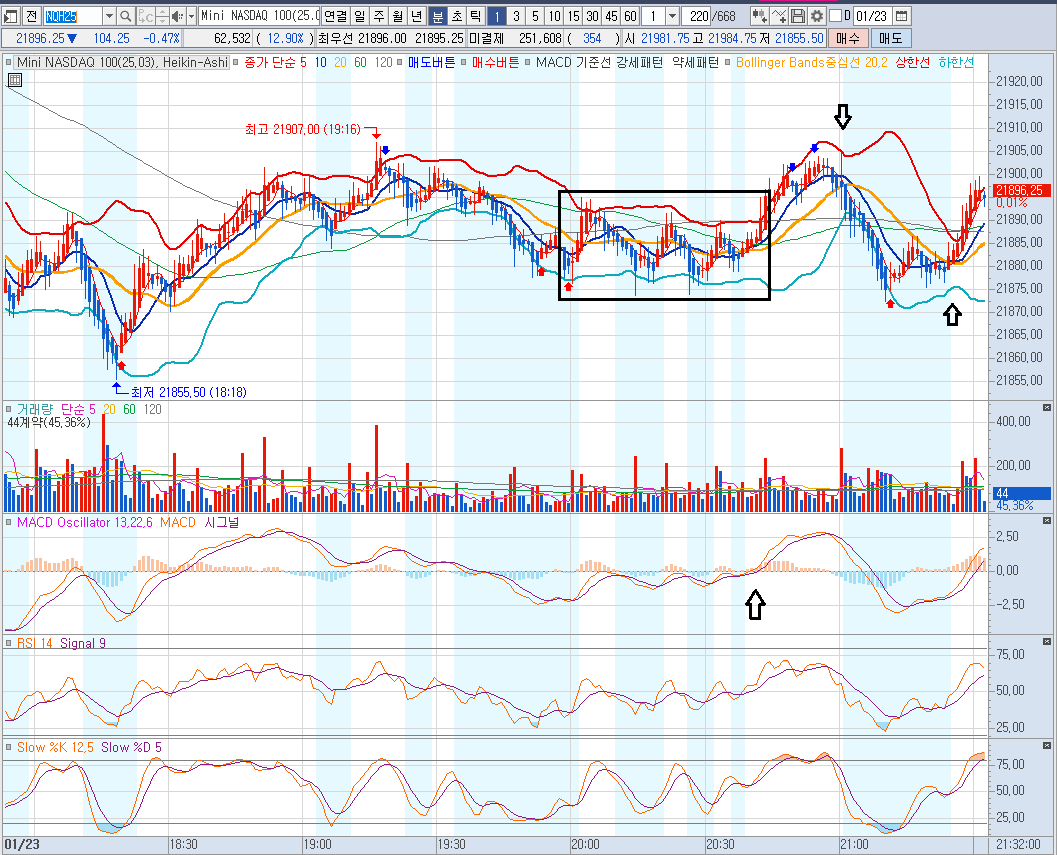
Task: Click the 미결제 open interest label
Action: tap(487, 38)
